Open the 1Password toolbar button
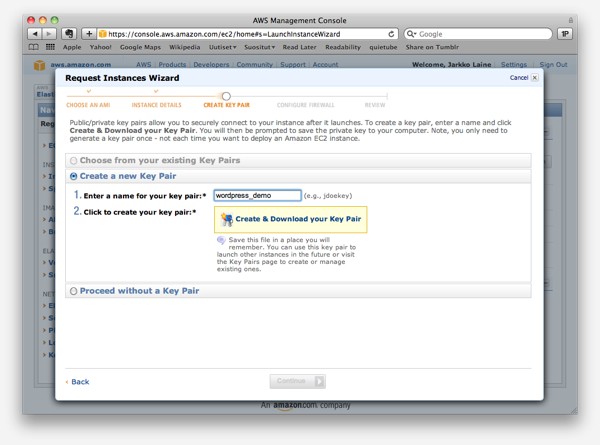Viewport: 600px width, 445px height. (565, 34)
